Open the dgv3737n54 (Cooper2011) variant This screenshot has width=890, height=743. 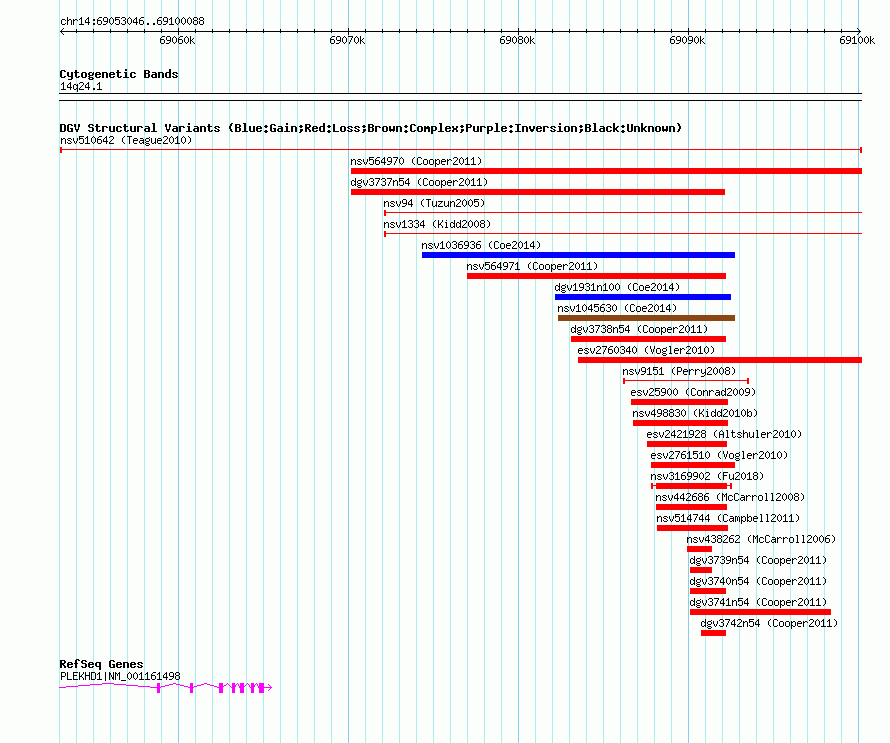(538, 192)
